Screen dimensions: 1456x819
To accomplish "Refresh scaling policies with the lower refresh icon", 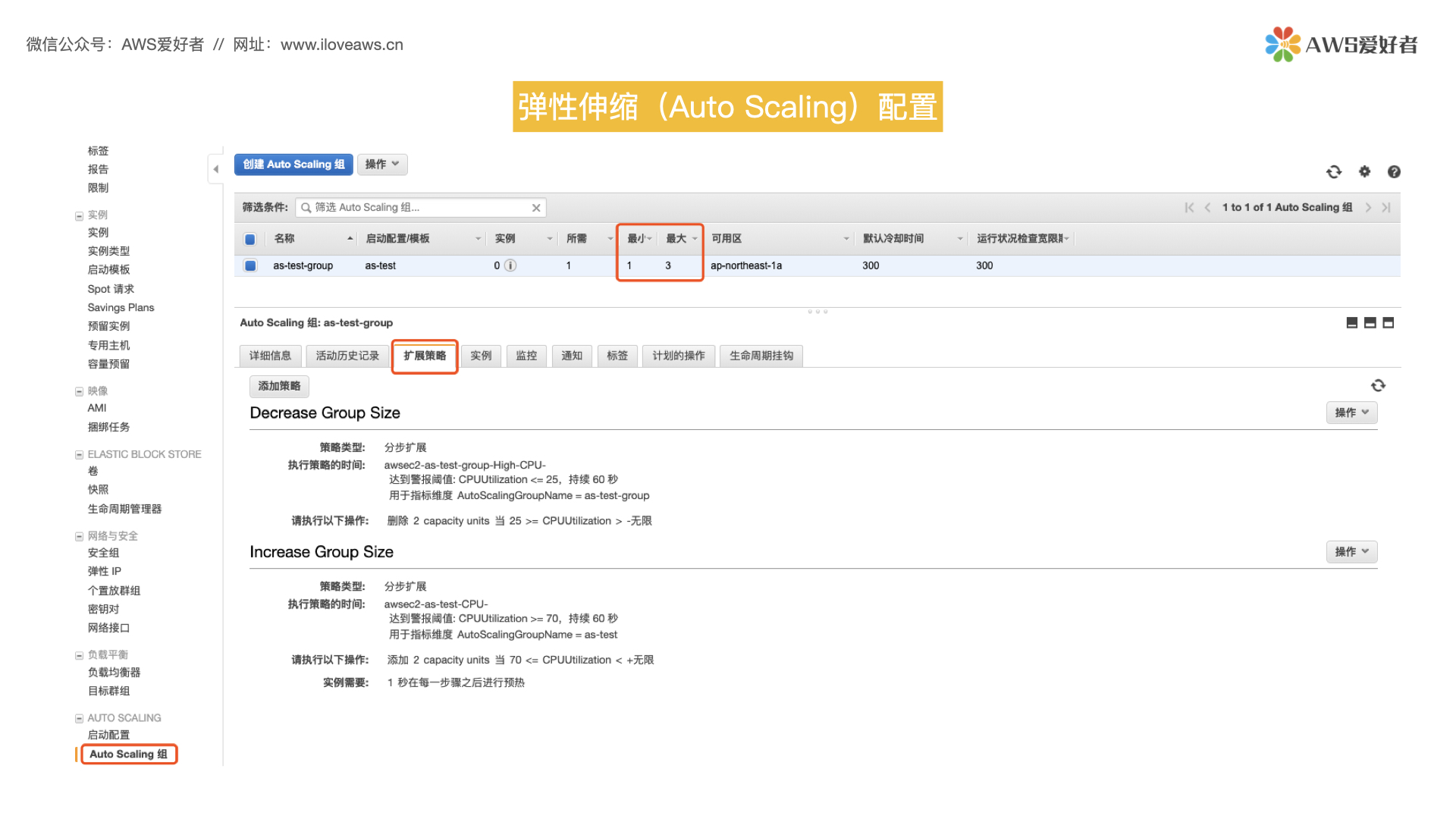I will tap(1378, 386).
